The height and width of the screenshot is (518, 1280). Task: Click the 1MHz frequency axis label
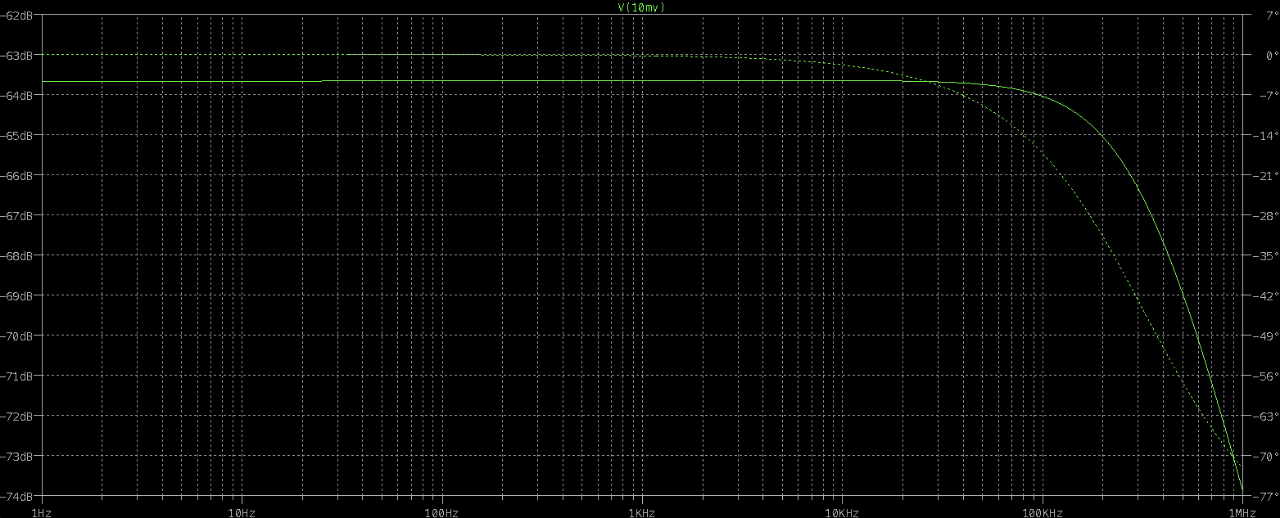[1241, 512]
